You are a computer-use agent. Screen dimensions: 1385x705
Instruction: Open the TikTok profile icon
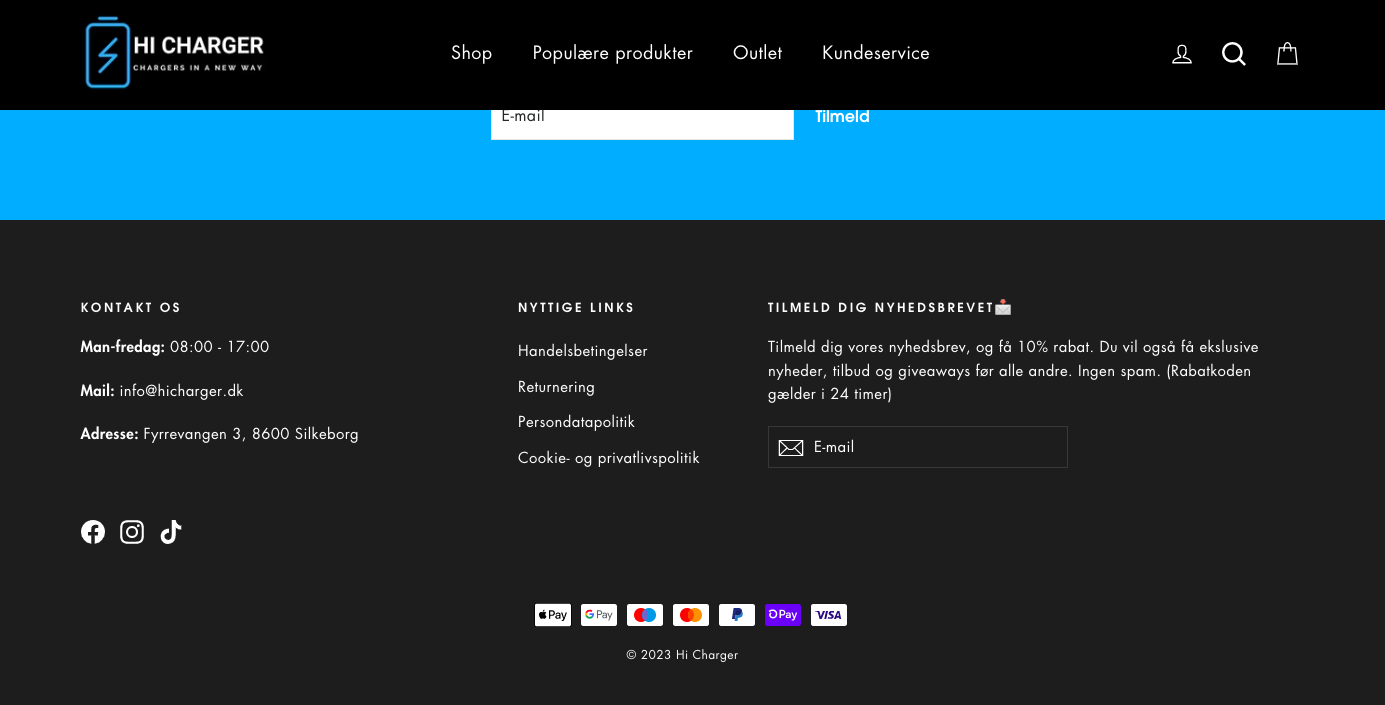pos(171,532)
